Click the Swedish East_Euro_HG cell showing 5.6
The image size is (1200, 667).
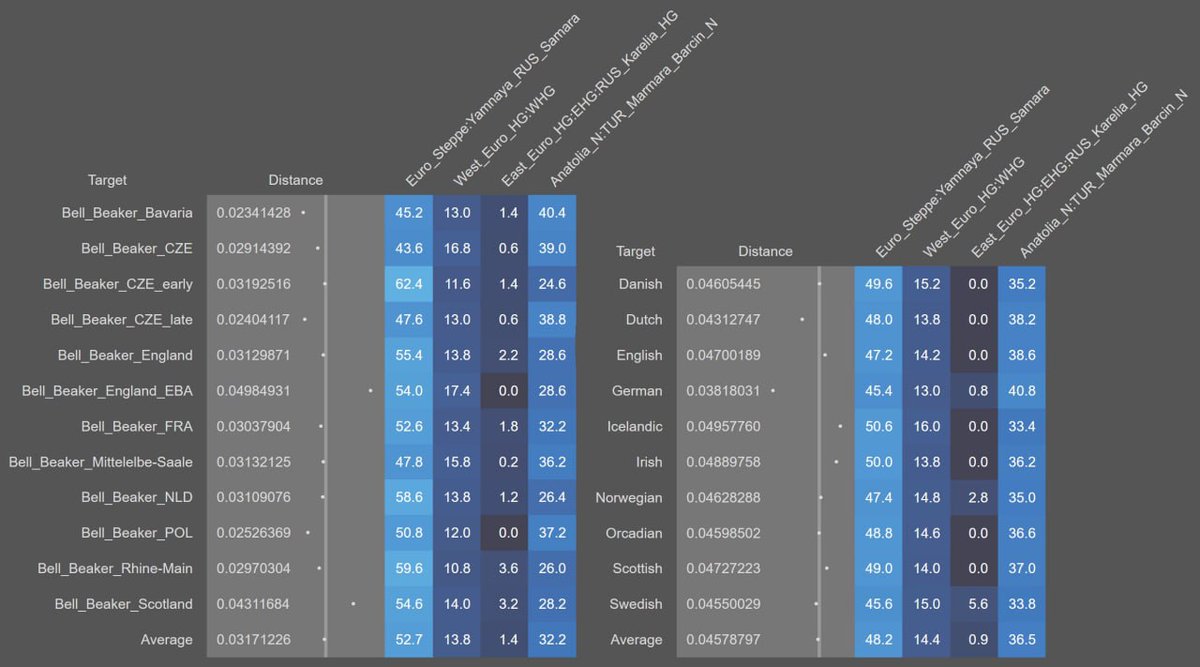(x=977, y=604)
